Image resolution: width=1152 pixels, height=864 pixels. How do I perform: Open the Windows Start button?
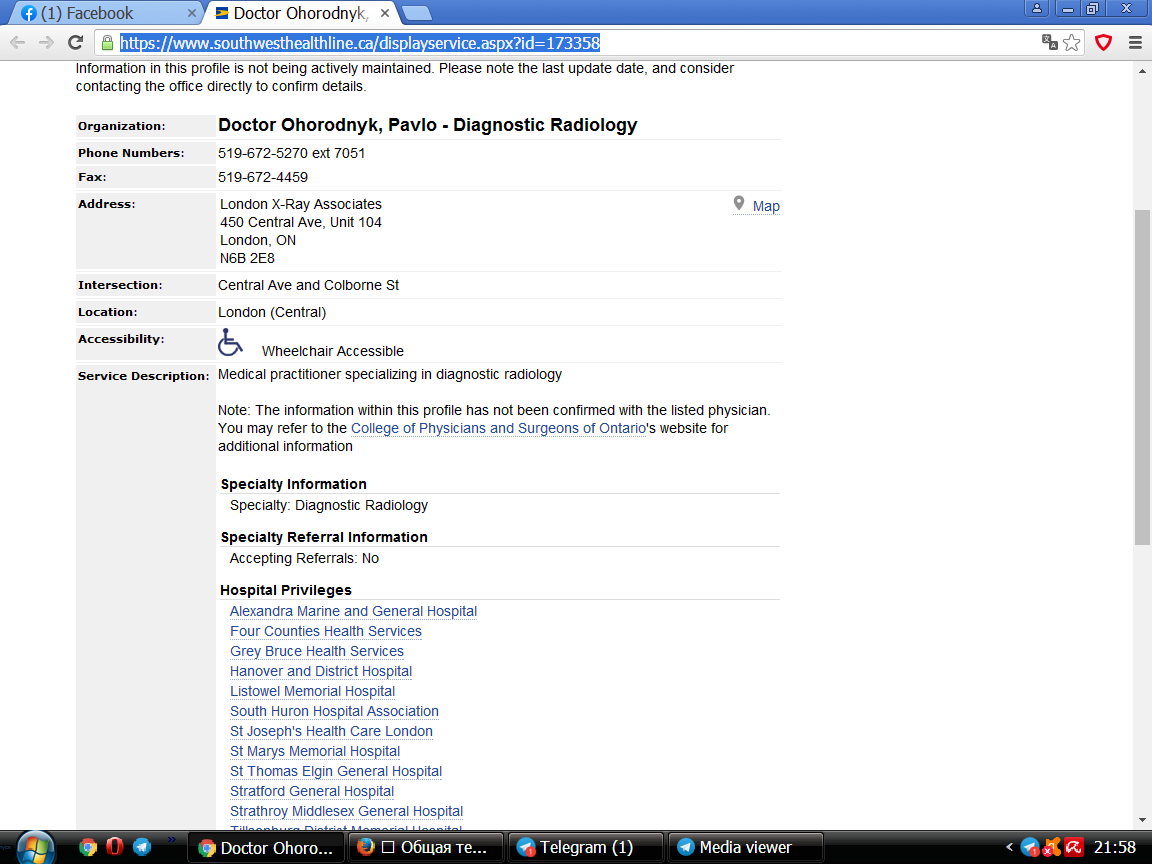[34, 848]
